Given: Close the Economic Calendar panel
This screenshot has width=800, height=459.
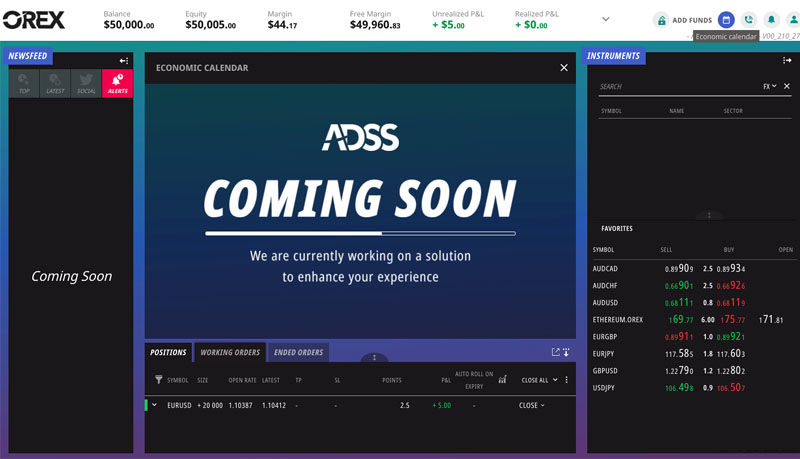Looking at the screenshot, I should (564, 67).
